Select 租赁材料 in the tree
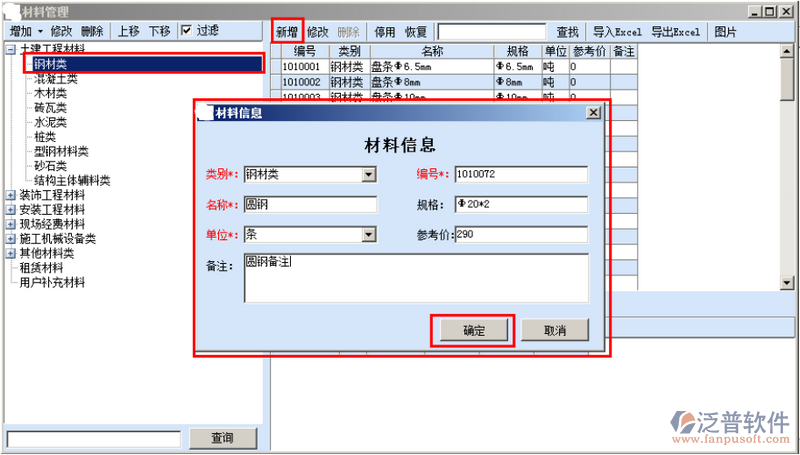The width and height of the screenshot is (800, 455). (41, 268)
